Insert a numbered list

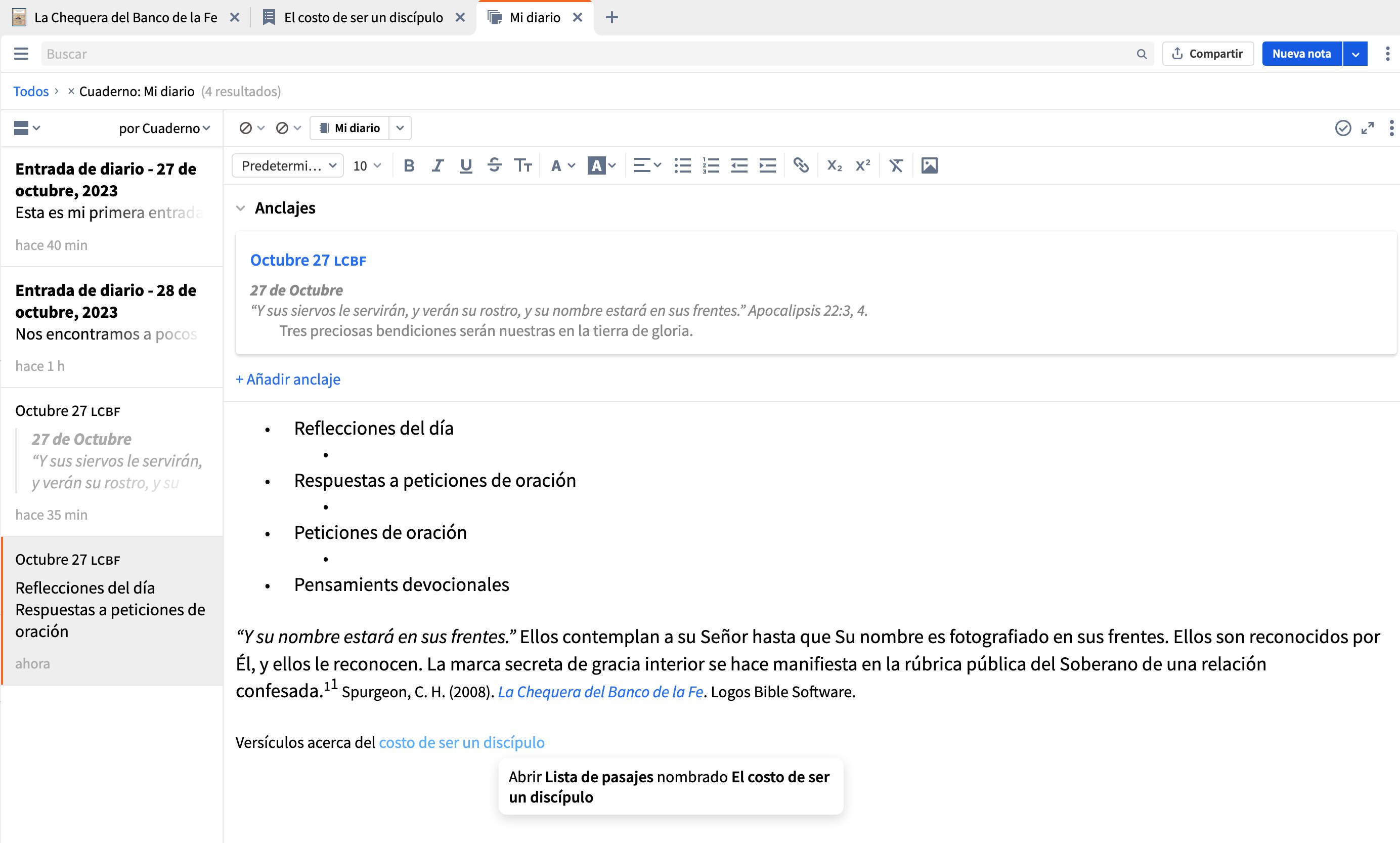711,165
